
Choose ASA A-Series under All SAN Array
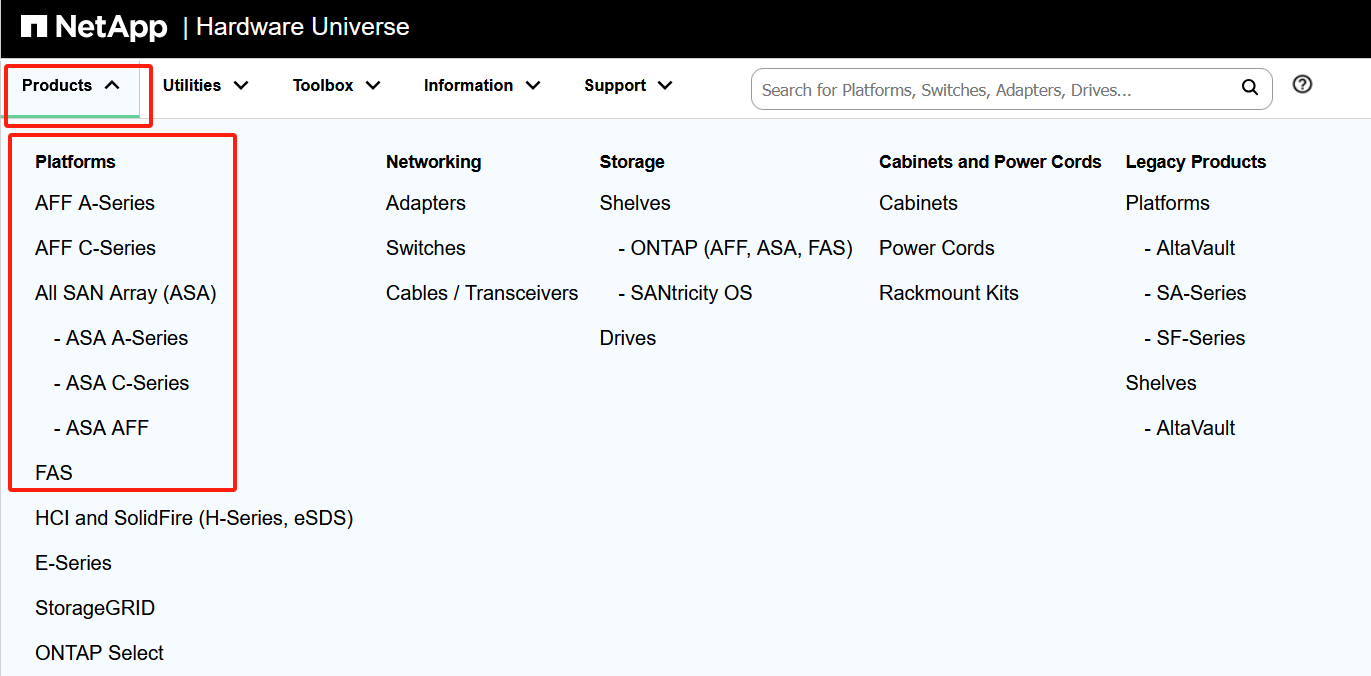[126, 338]
